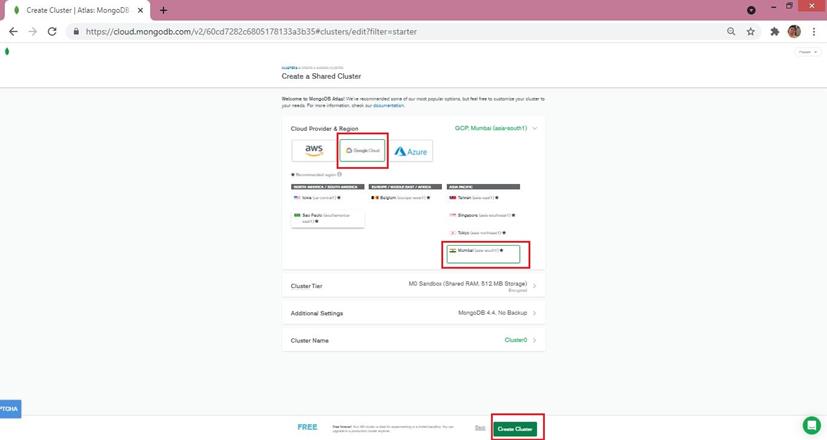Click the Asia Pacific header
Image resolution: width=827 pixels, height=440 pixels.
coord(483,187)
